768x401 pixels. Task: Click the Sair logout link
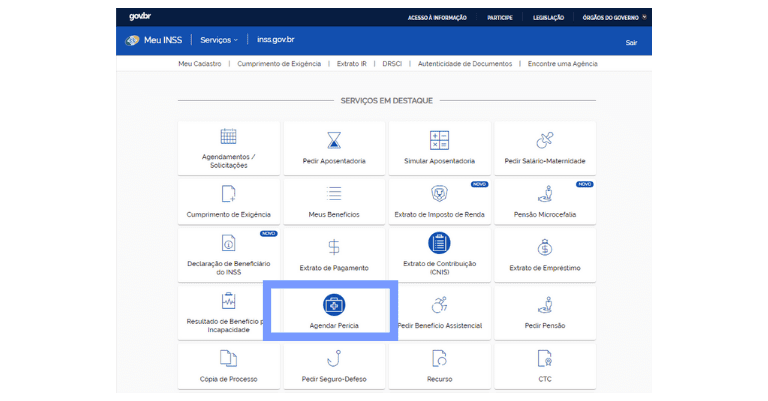click(x=631, y=42)
